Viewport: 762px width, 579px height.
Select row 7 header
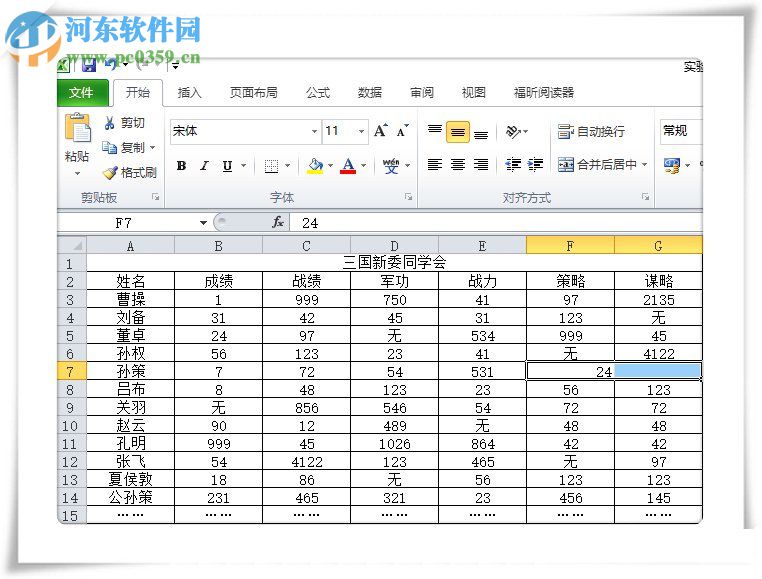(71, 372)
